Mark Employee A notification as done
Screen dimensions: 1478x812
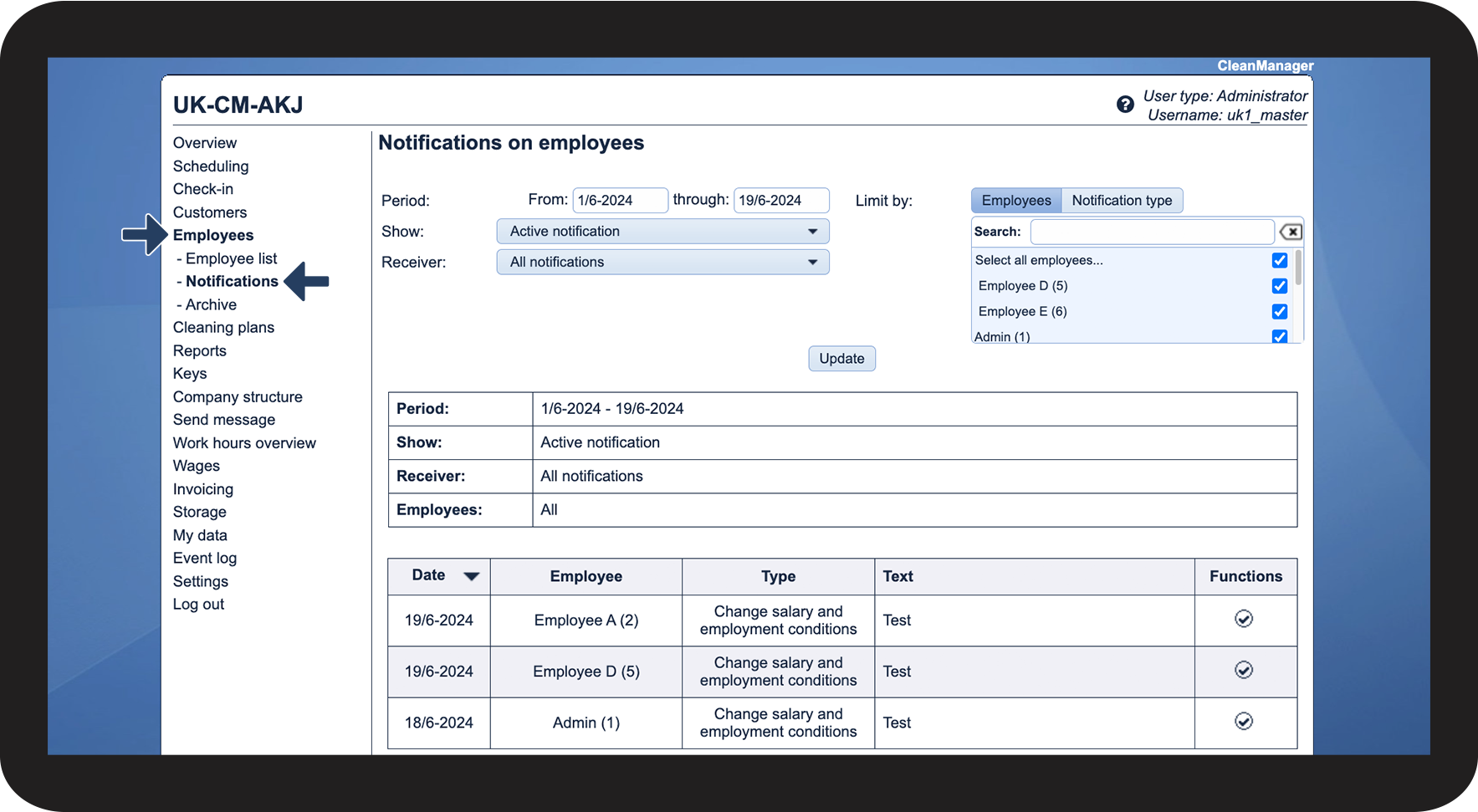(x=1244, y=619)
